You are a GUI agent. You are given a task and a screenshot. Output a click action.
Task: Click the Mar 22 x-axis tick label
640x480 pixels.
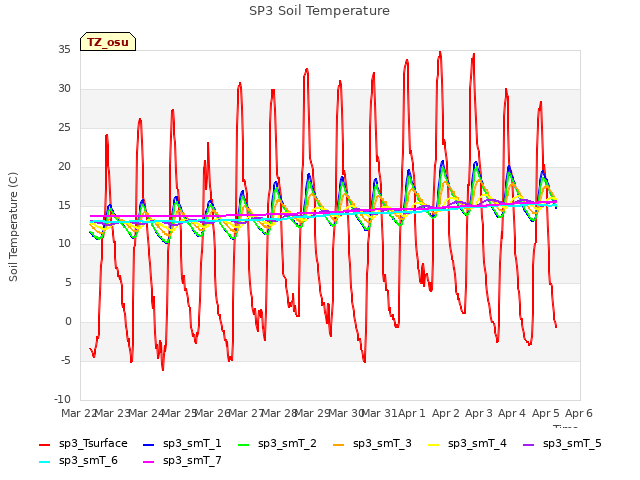point(78,413)
